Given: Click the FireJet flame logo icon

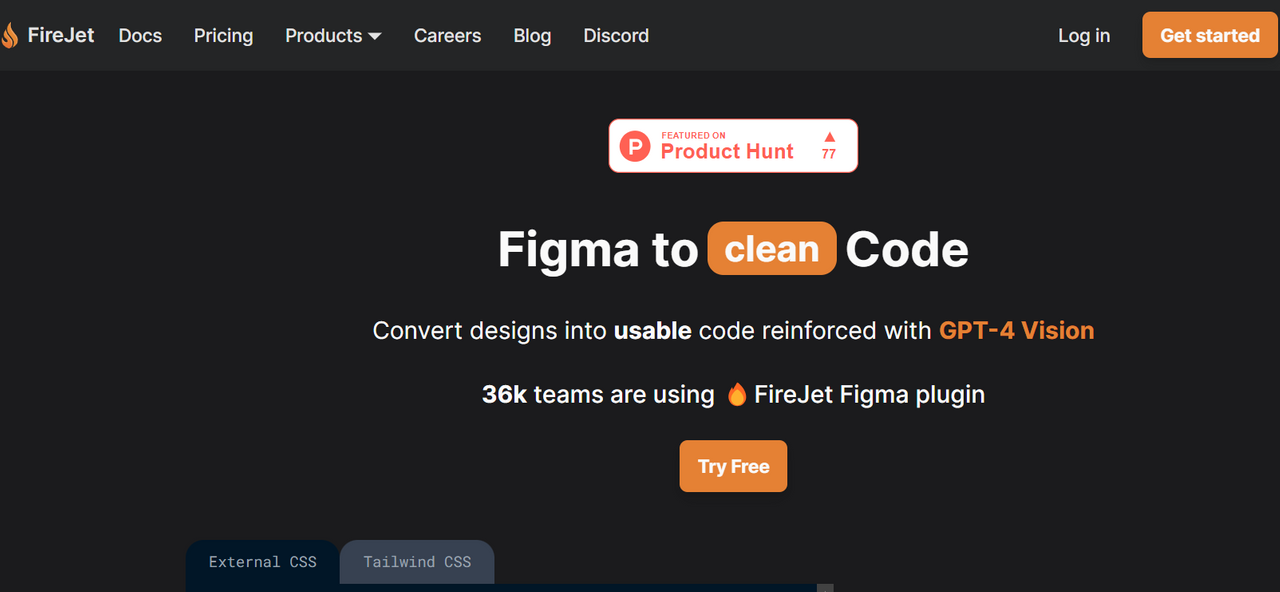Looking at the screenshot, I should point(9,36).
